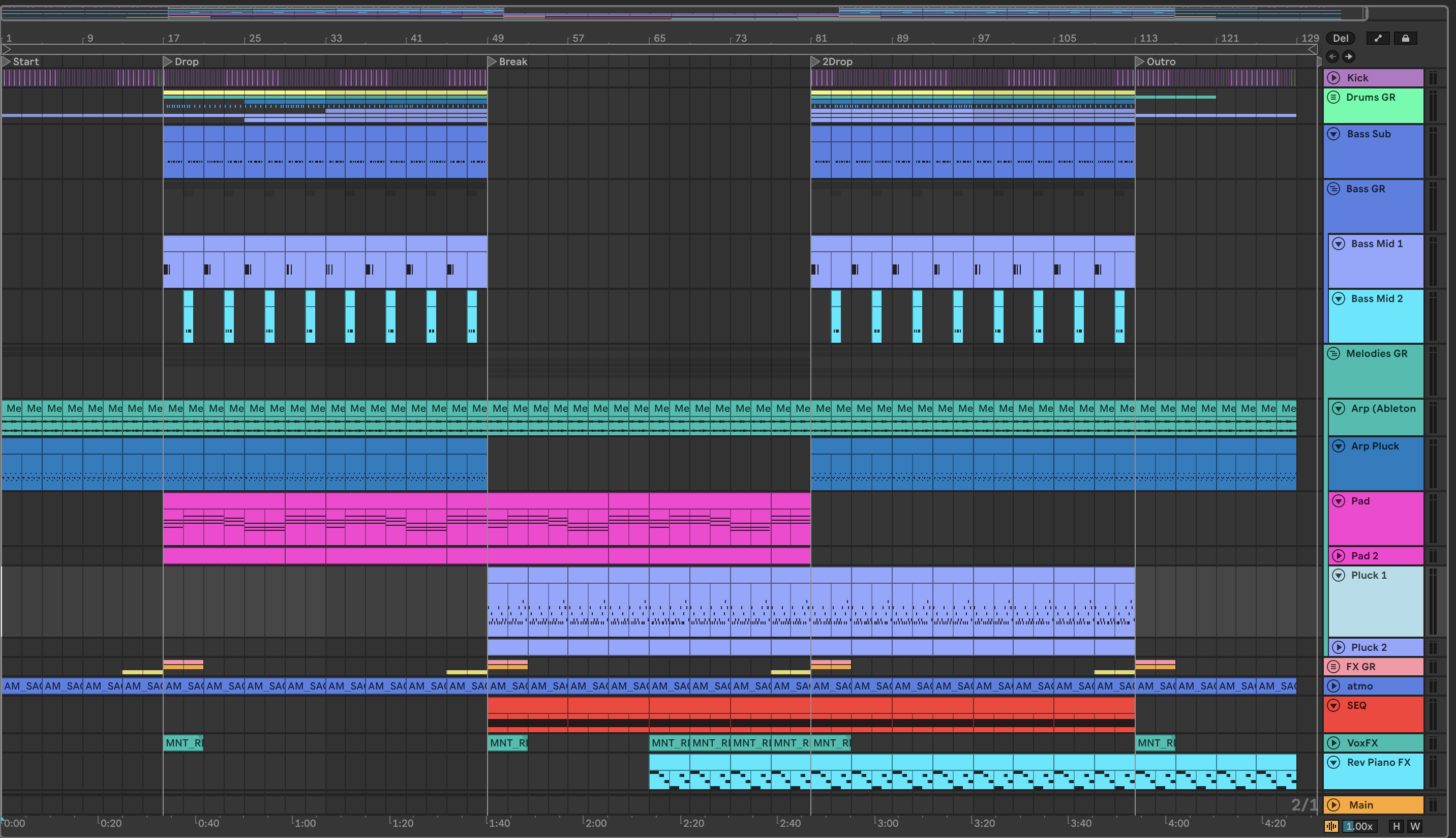Toggle the waveform zoom display button
The image size is (1456, 838).
1331,826
